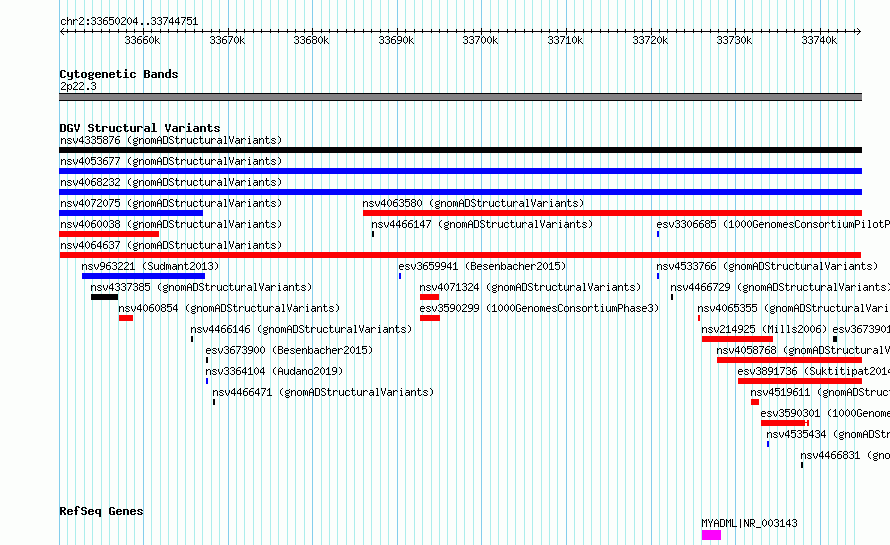Open the esv3891736 Suktitipat variant label
Viewport: 890px width, 545px height.
813,371
